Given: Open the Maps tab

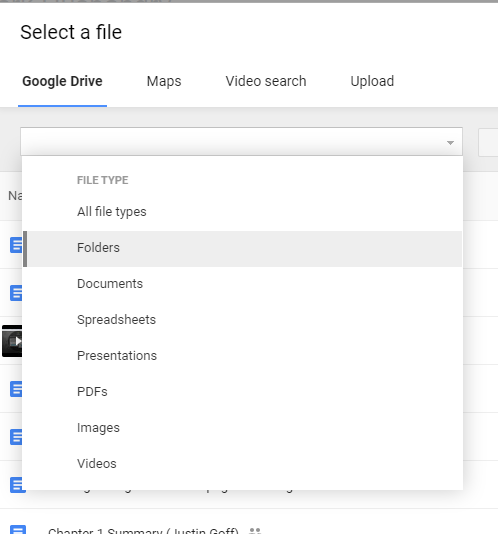Looking at the screenshot, I should 164,81.
